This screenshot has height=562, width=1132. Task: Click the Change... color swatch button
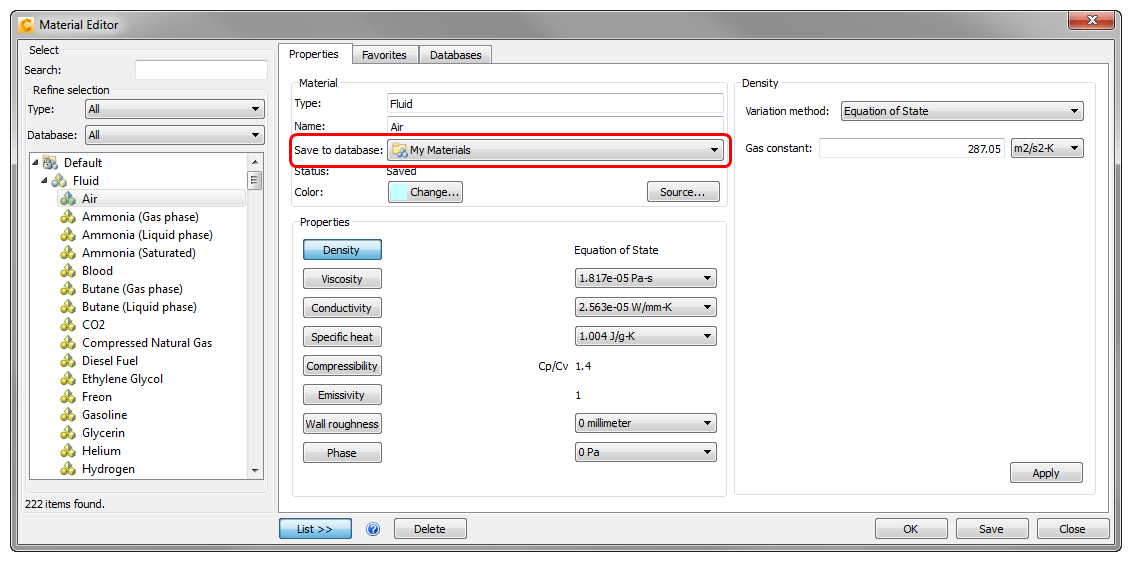pyautogui.click(x=425, y=192)
